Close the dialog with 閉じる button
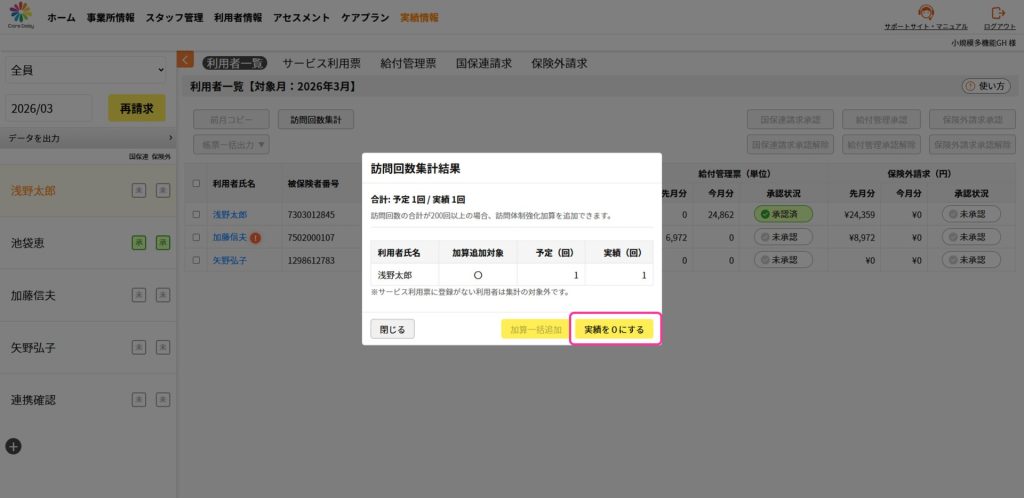1024x498 pixels. pos(392,329)
